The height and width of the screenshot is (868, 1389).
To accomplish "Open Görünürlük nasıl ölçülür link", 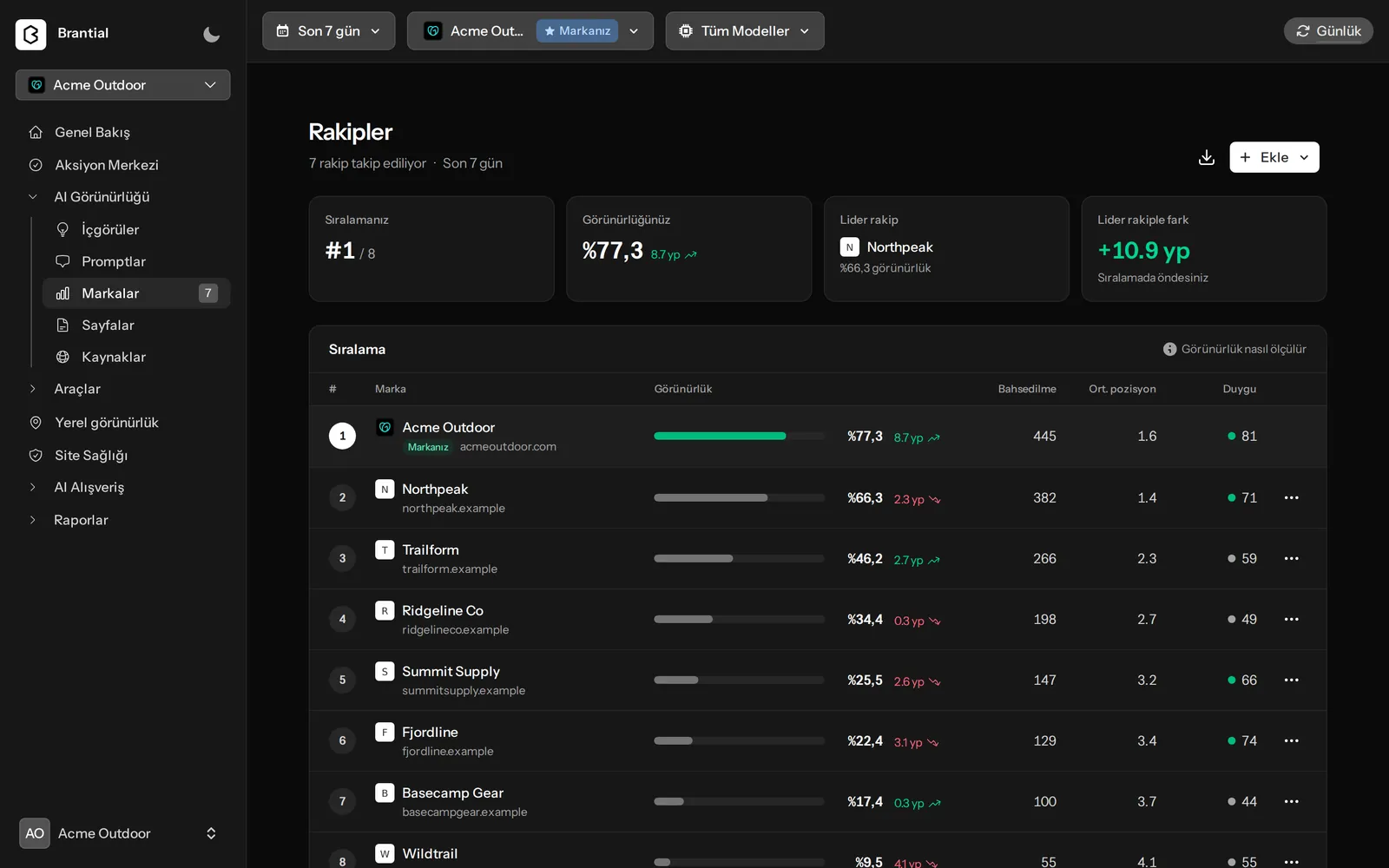I will (1243, 349).
